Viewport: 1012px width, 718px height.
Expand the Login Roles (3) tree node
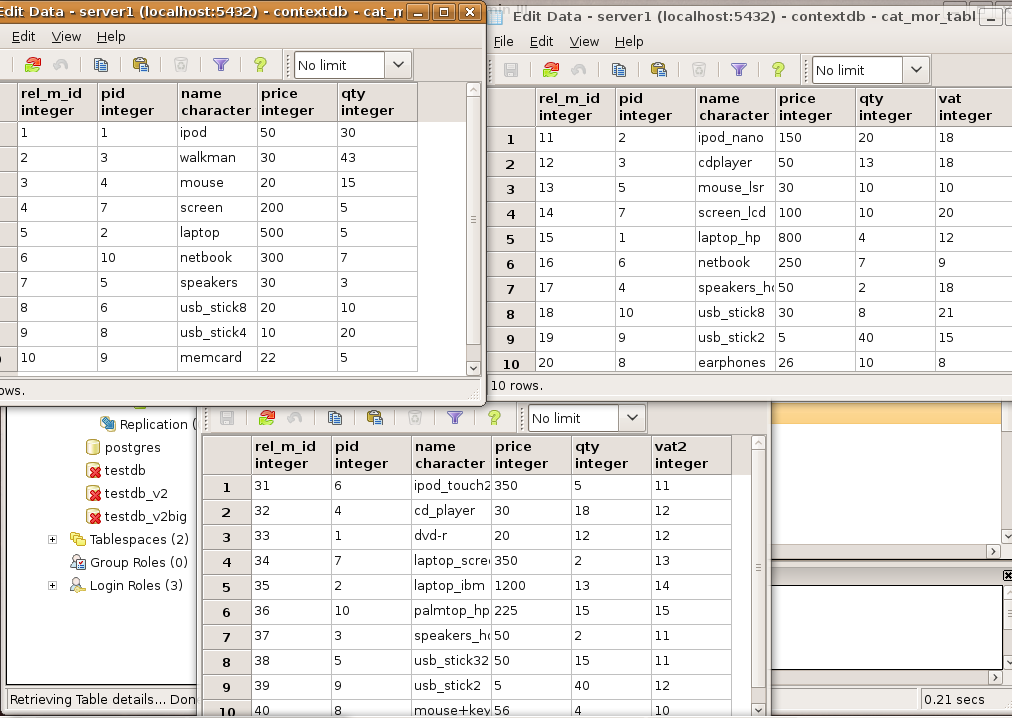click(x=53, y=586)
